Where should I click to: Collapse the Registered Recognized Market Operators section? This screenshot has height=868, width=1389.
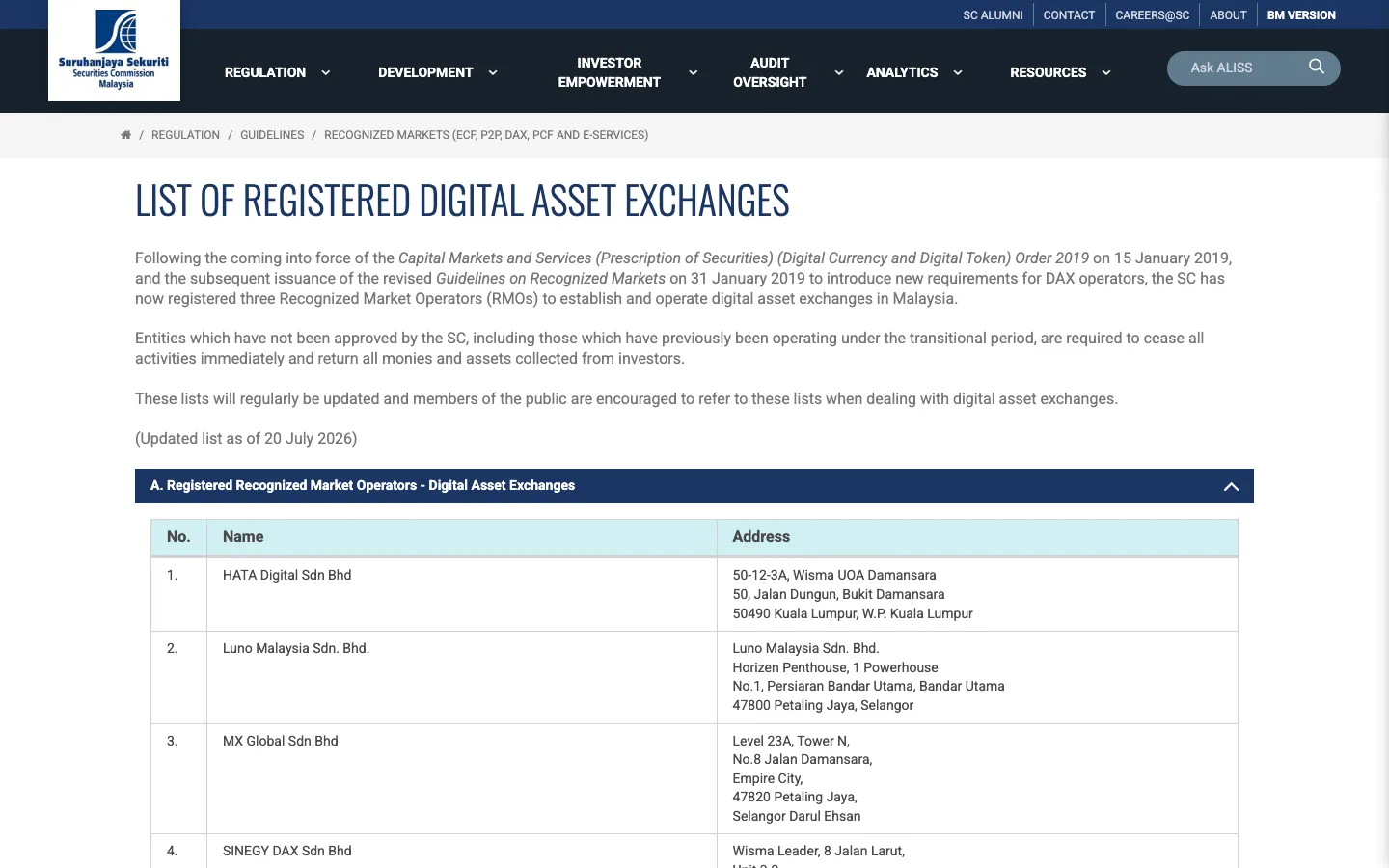[x=1231, y=486]
